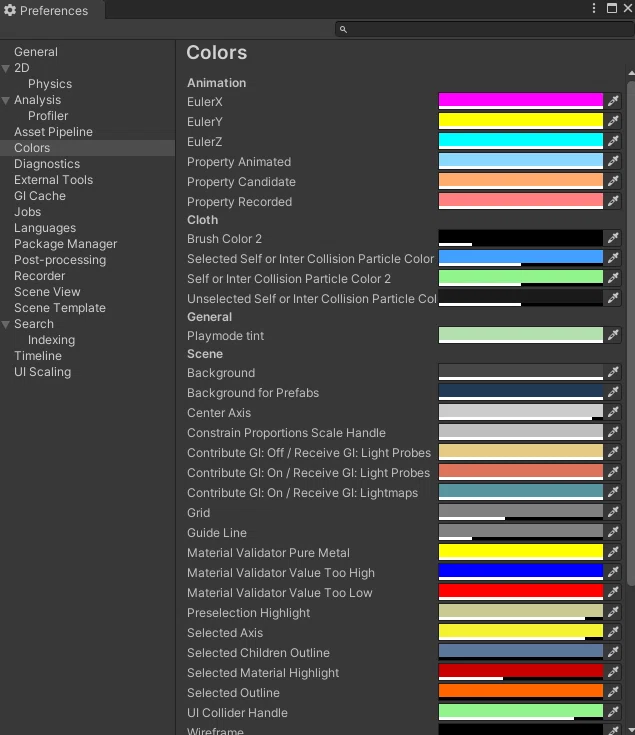
Task: Eyedropper for UI Collider Handle
Action: click(613, 712)
